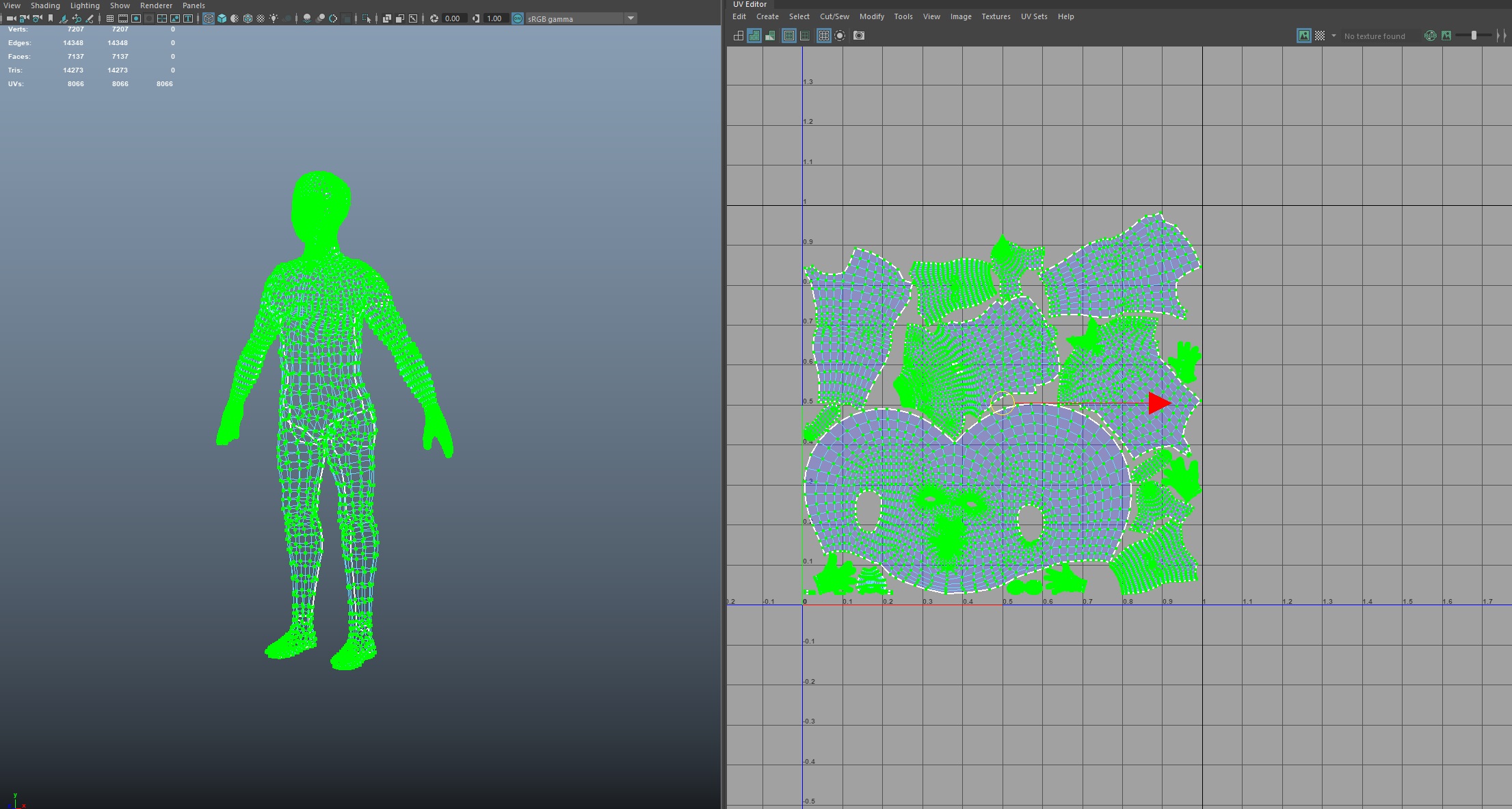Click the gamma value field showing 1.00

coord(495,18)
